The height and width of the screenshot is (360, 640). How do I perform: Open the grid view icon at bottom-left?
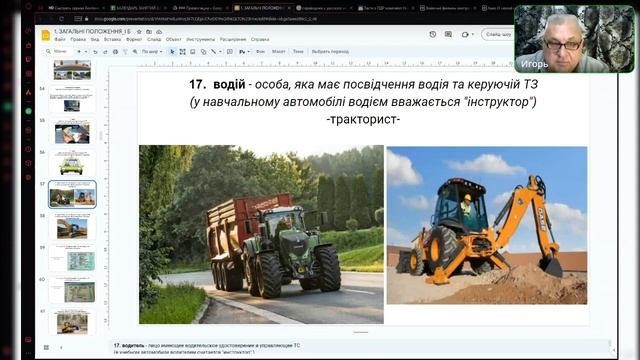pos(46,347)
